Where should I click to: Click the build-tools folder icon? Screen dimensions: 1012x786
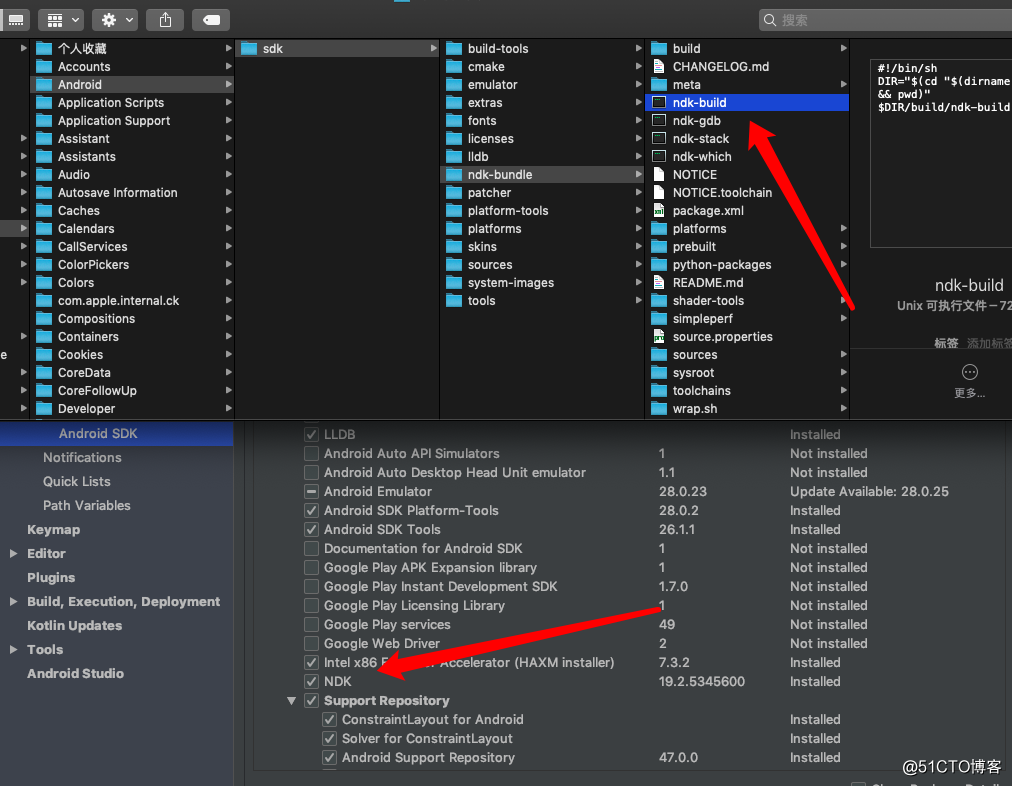(x=454, y=48)
